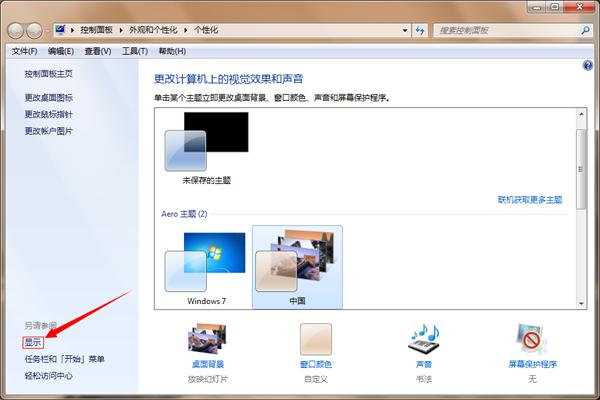600x400 pixels.
Task: Click the Back navigation arrow button
Action: [19, 31]
